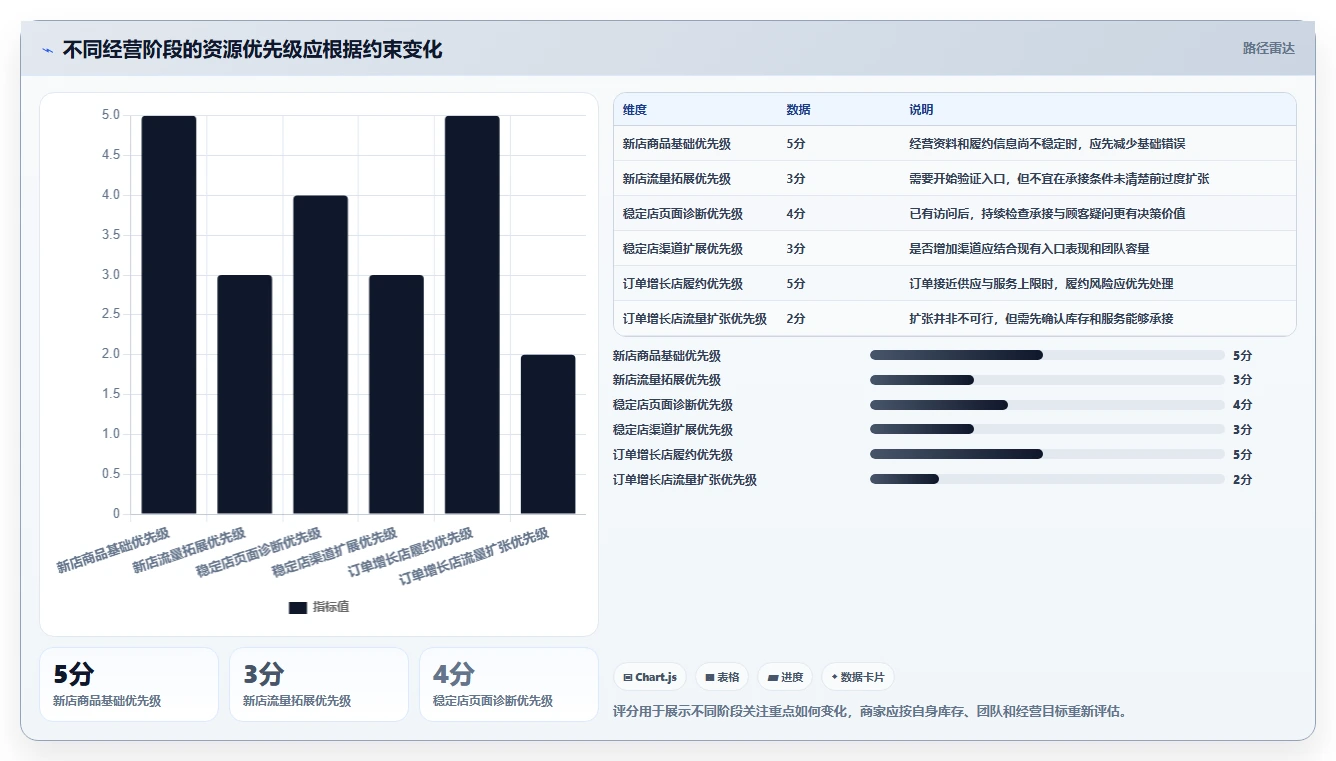Image resolution: width=1336 pixels, height=761 pixels.
Task: Click the 订单增长店流量扩张优先级 chart bar
Action: point(548,435)
